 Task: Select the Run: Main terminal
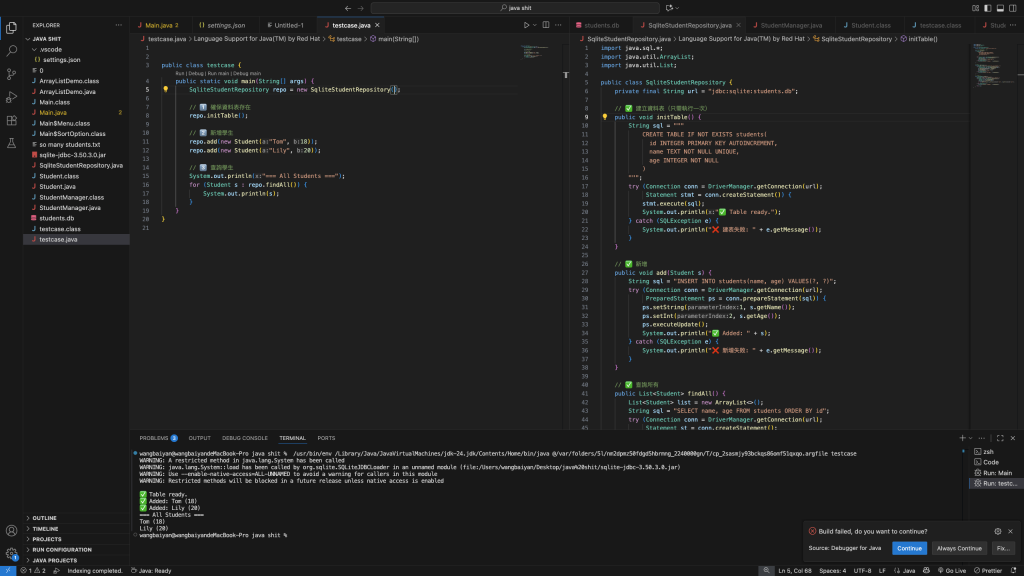pyautogui.click(x=997, y=473)
